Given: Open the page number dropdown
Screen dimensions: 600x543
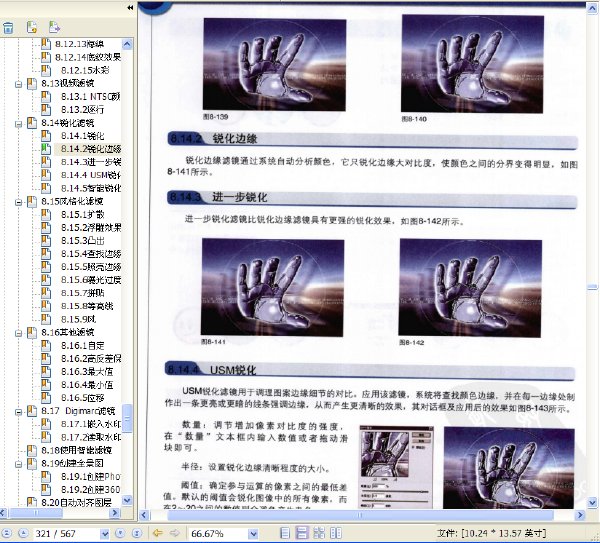Looking at the screenshot, I should 104,533.
